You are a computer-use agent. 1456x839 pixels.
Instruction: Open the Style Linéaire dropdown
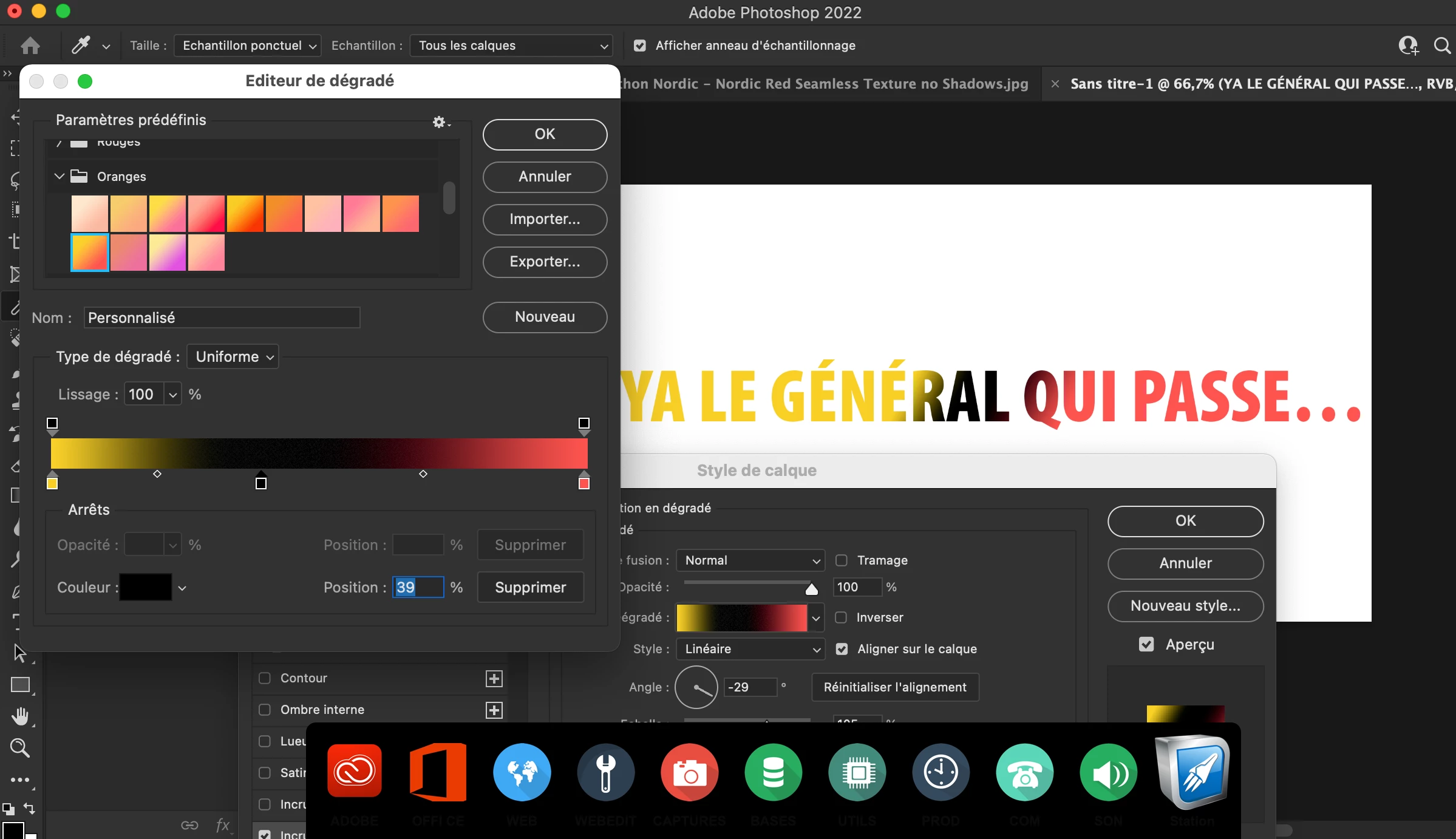point(750,649)
